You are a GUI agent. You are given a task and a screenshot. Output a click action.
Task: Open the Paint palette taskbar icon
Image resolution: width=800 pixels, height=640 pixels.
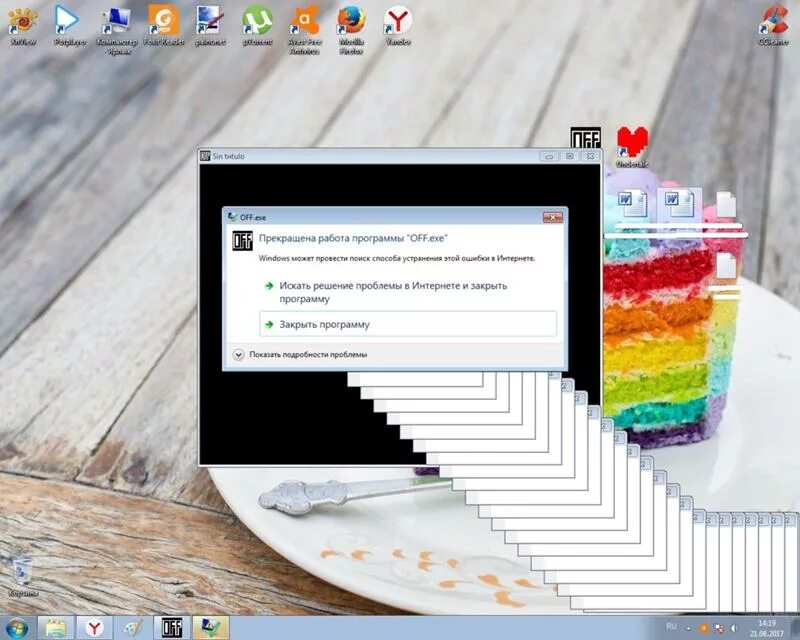coord(133,628)
